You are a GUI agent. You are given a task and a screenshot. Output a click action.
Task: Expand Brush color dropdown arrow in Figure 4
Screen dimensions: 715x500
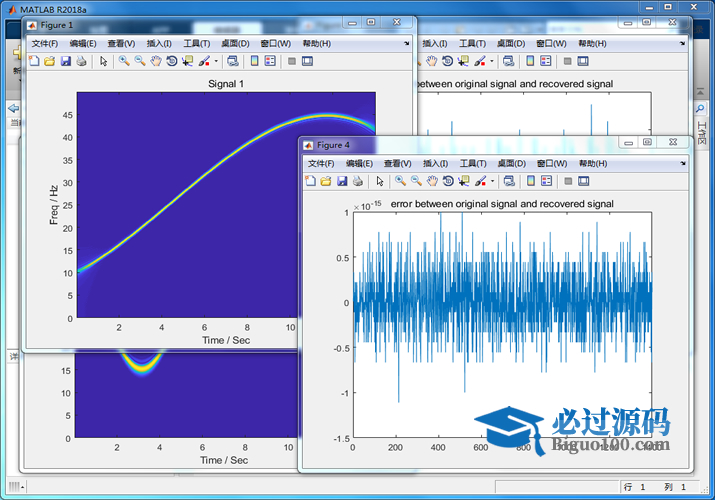click(x=493, y=181)
